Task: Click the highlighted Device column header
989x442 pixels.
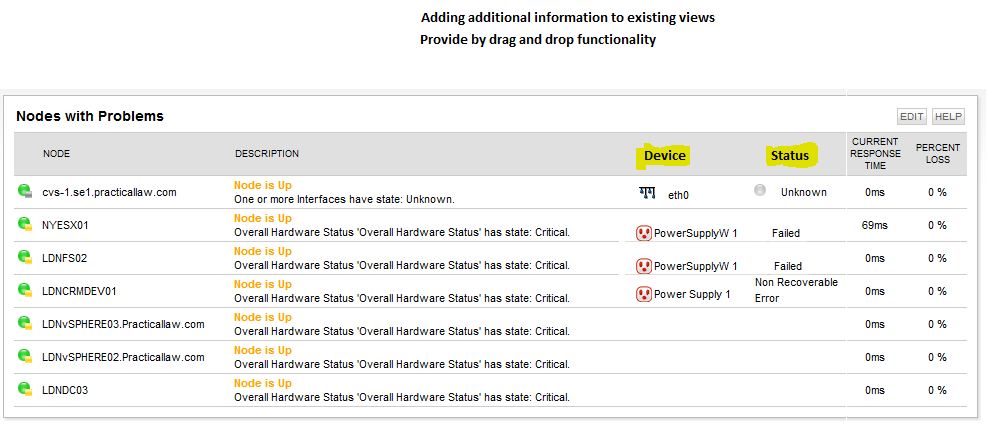Action: (664, 156)
